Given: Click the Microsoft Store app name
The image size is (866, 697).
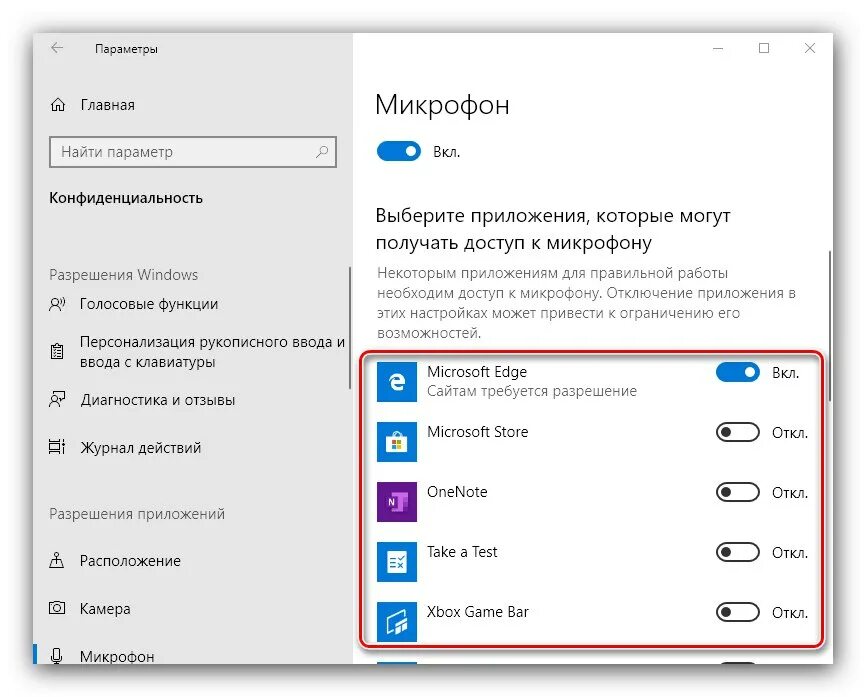Looking at the screenshot, I should (477, 431).
